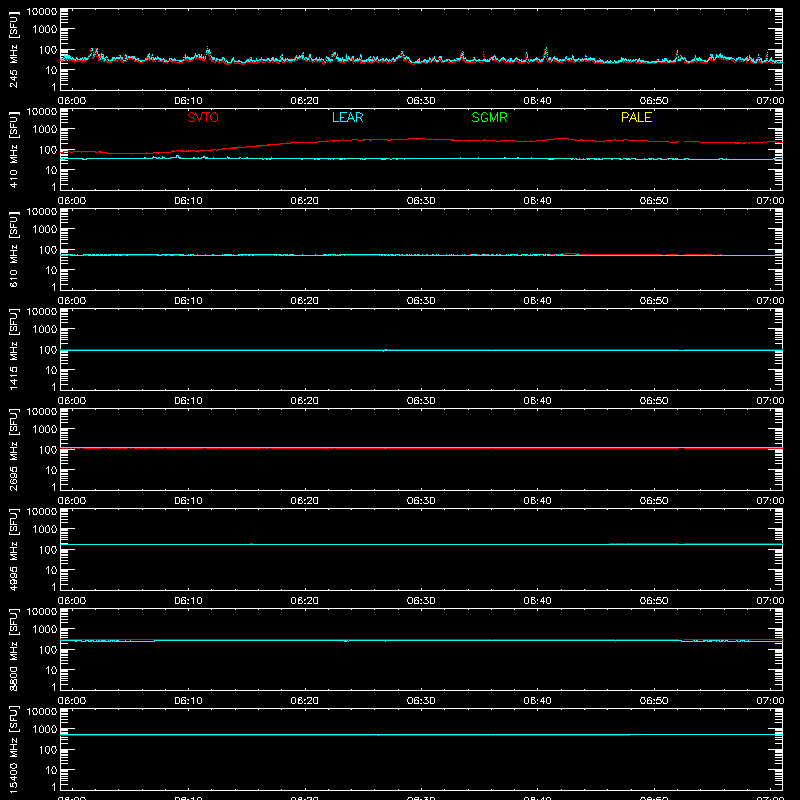800x800 pixels.
Task: Select the 410 MHz [SFU] axis title
Action: click(13, 149)
